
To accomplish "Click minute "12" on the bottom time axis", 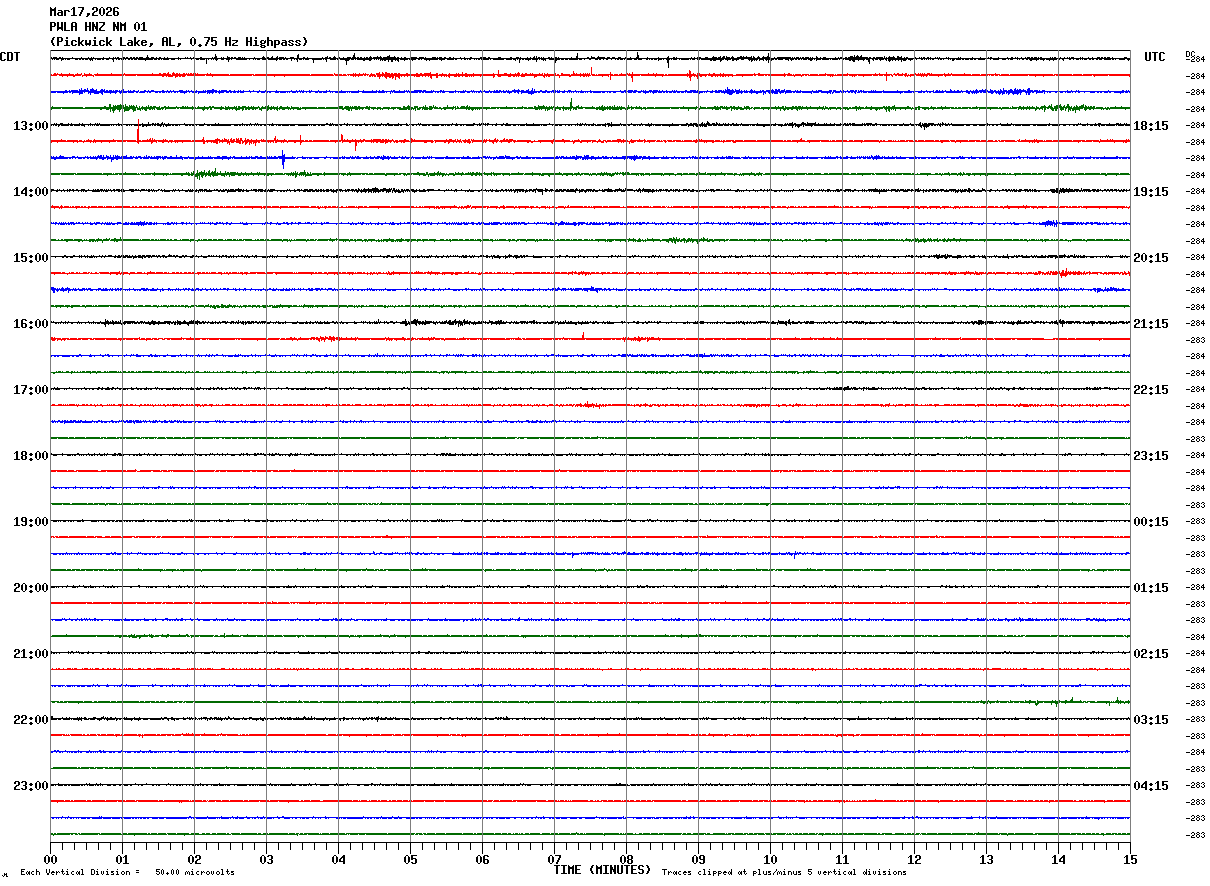I will point(914,859).
